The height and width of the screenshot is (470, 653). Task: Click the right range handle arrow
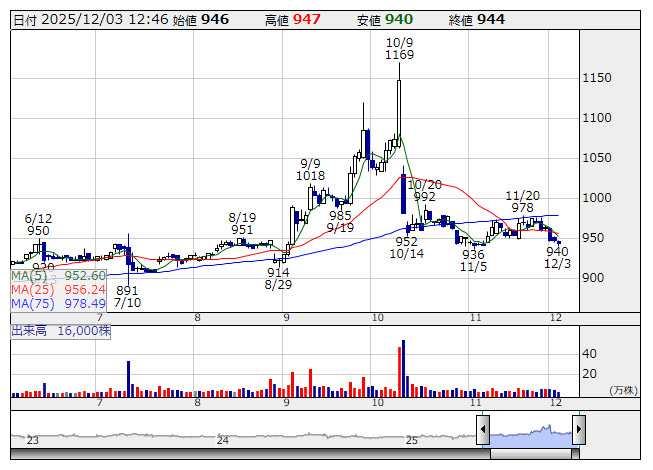tap(578, 430)
